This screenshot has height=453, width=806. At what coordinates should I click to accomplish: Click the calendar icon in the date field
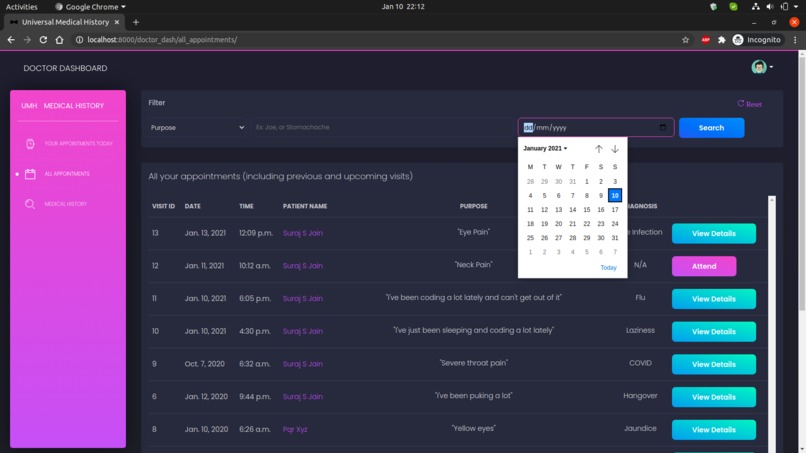(663, 127)
